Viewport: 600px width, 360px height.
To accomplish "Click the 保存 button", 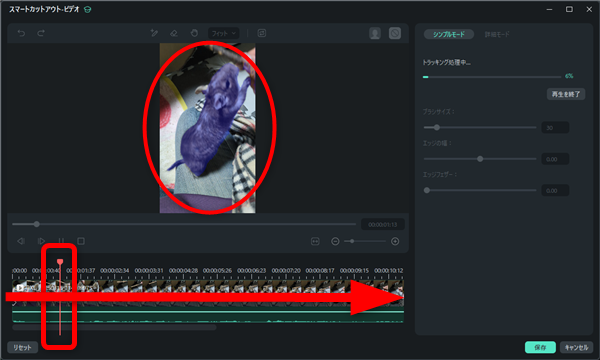I will point(540,347).
